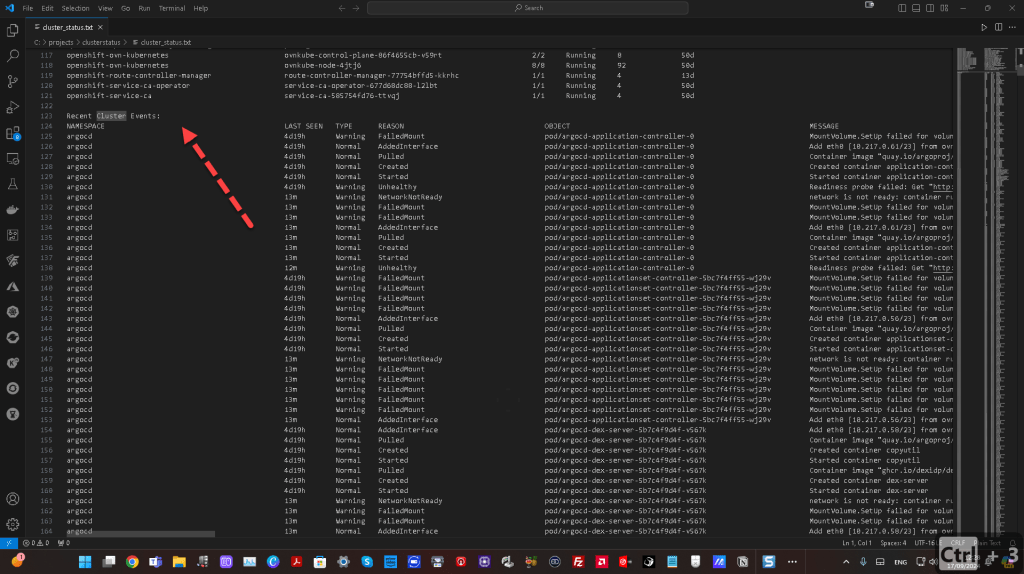The image size is (1024, 574).
Task: Open the View menu
Action: pyautogui.click(x=105, y=8)
